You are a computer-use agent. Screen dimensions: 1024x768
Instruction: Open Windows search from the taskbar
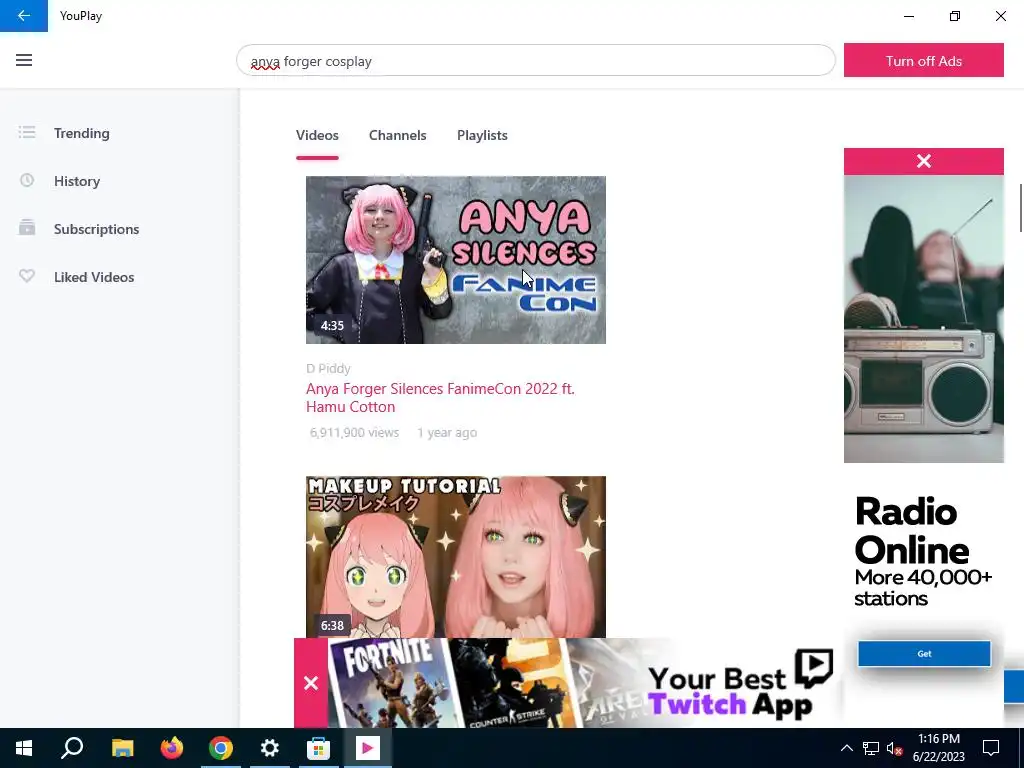[x=72, y=748]
